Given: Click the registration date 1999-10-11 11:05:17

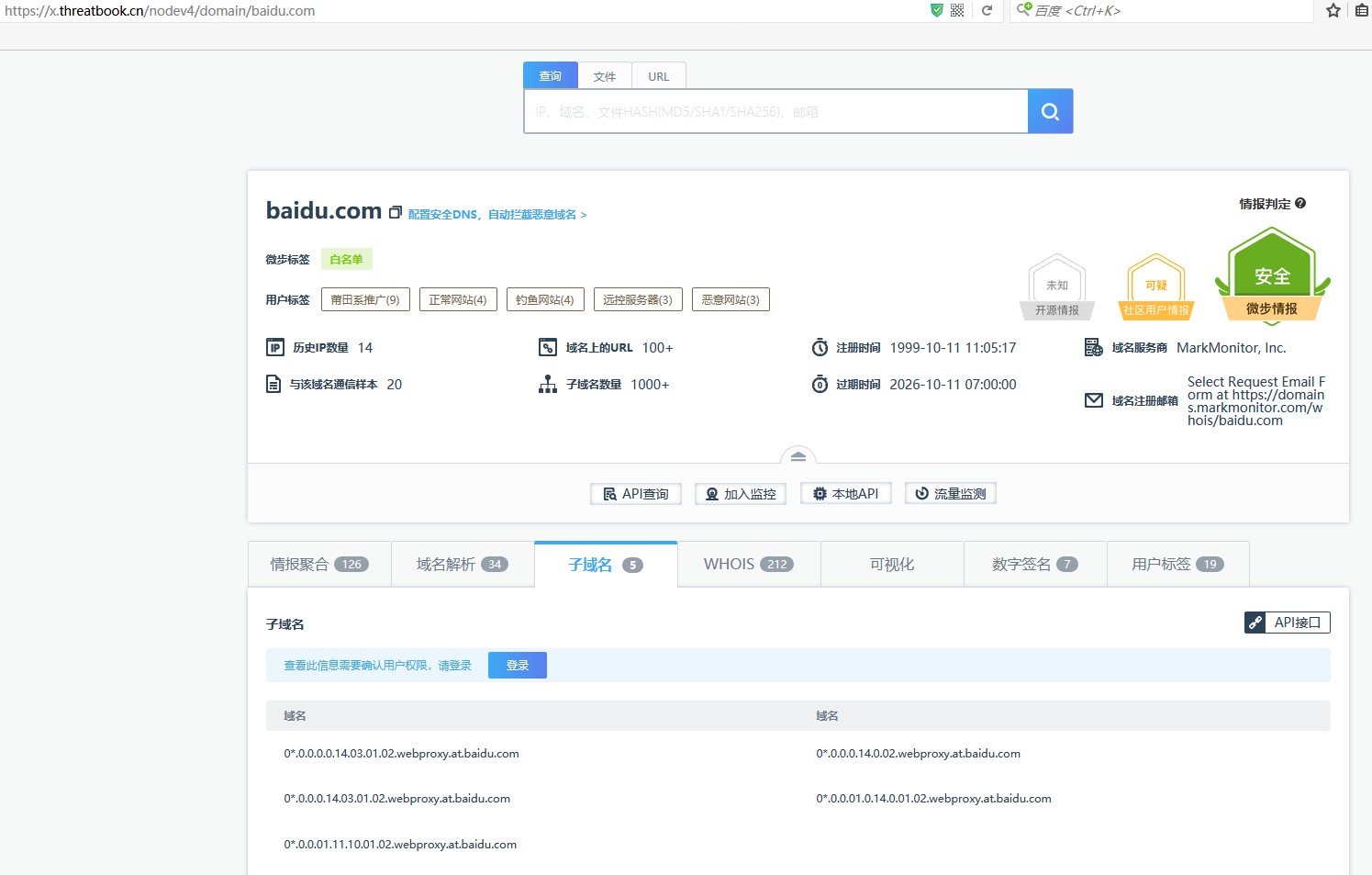Looking at the screenshot, I should tap(953, 347).
